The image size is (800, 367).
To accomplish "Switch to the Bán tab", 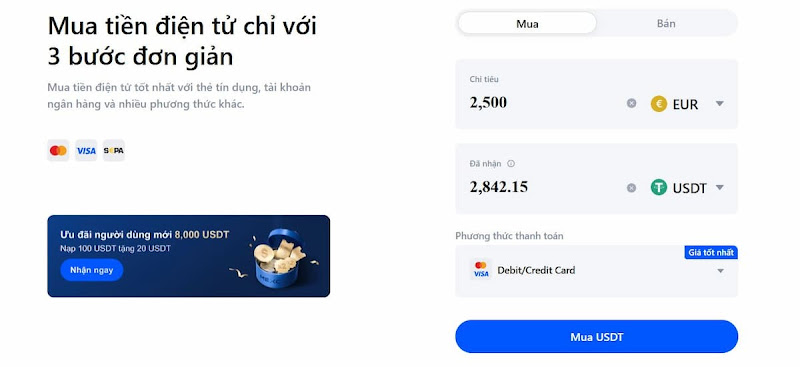I will (666, 23).
